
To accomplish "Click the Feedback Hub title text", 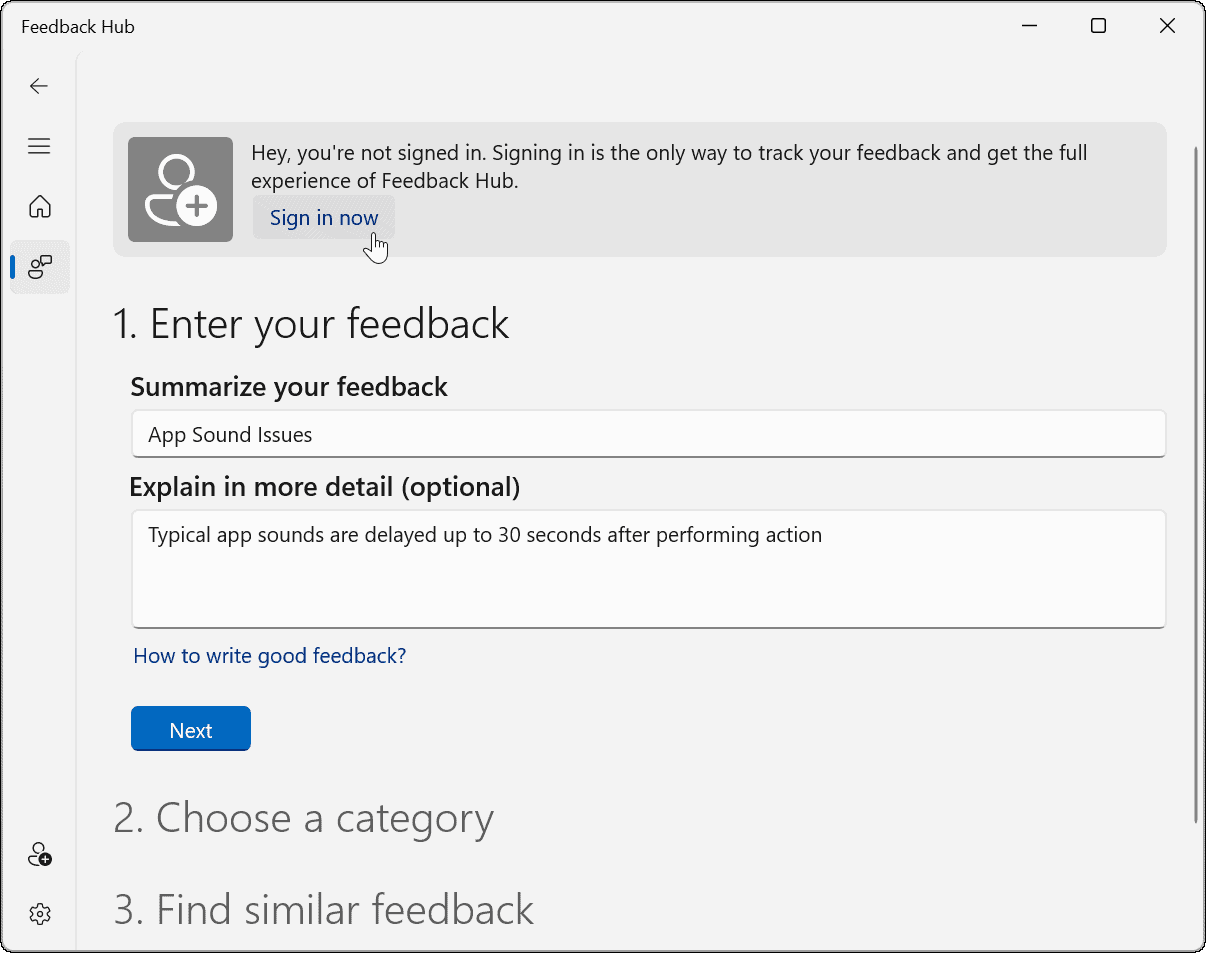I will coord(77,27).
